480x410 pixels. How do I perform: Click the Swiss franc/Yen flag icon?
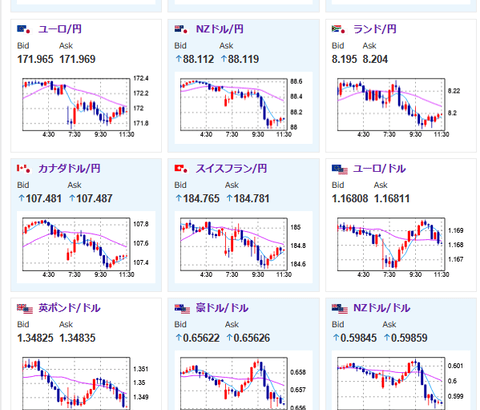pyautogui.click(x=181, y=169)
